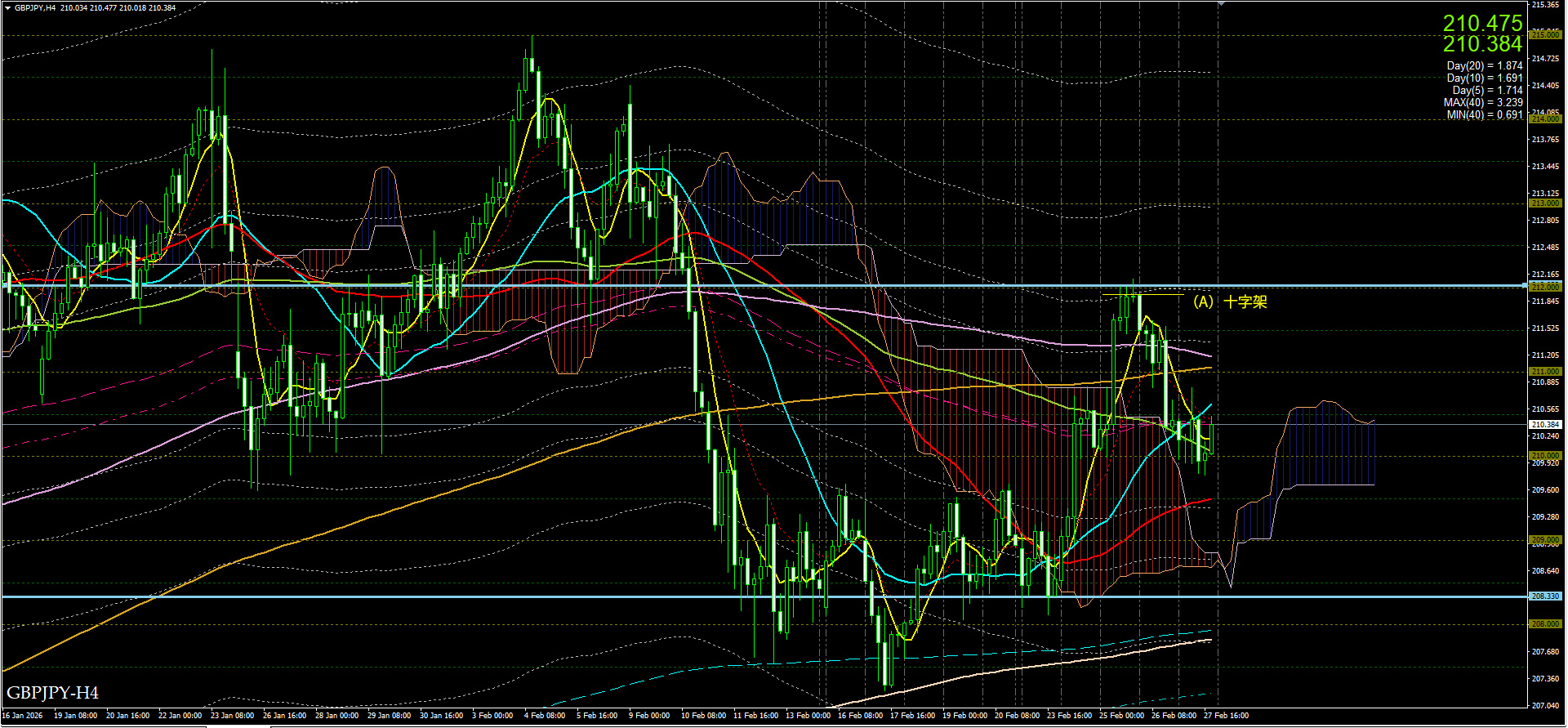1568x728 pixels.
Task: Click the 27 Feb 16:00 time axis label
Action: (x=1226, y=716)
